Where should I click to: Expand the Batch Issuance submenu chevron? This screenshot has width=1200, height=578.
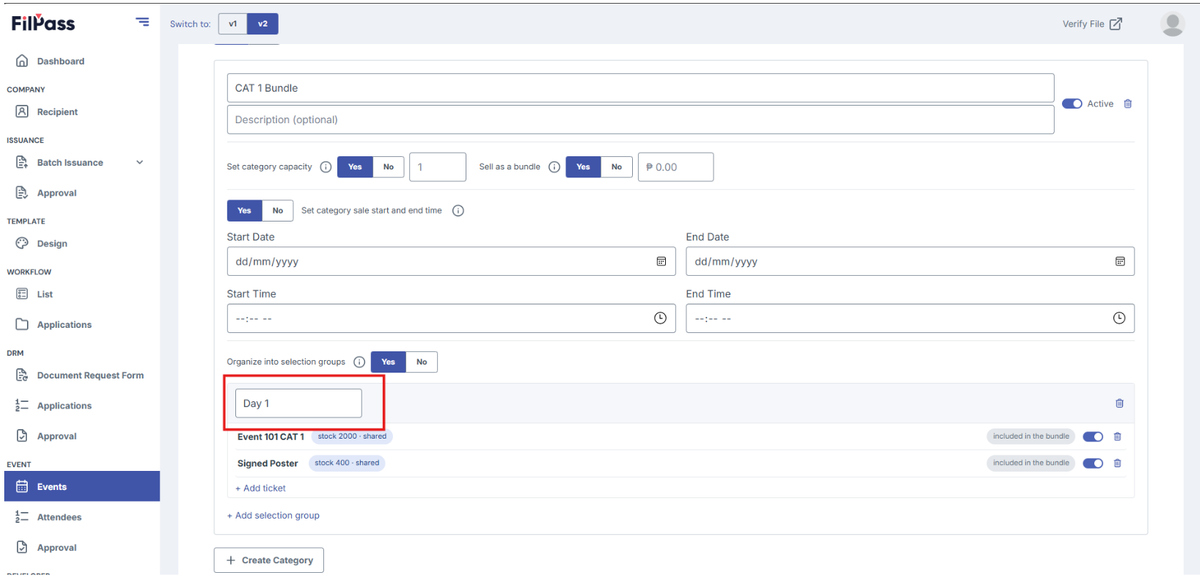139,162
